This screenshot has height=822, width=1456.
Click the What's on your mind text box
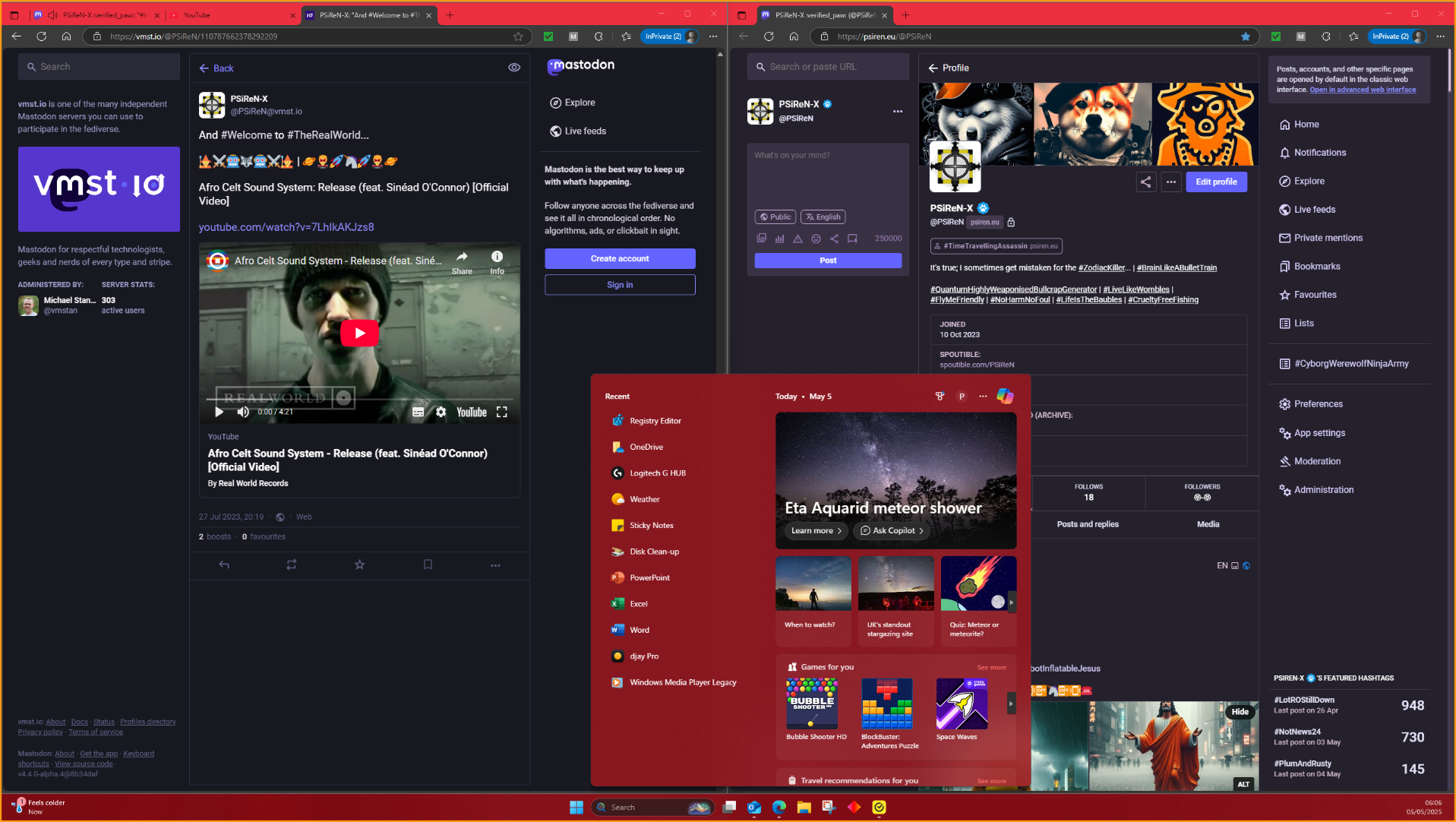(828, 175)
